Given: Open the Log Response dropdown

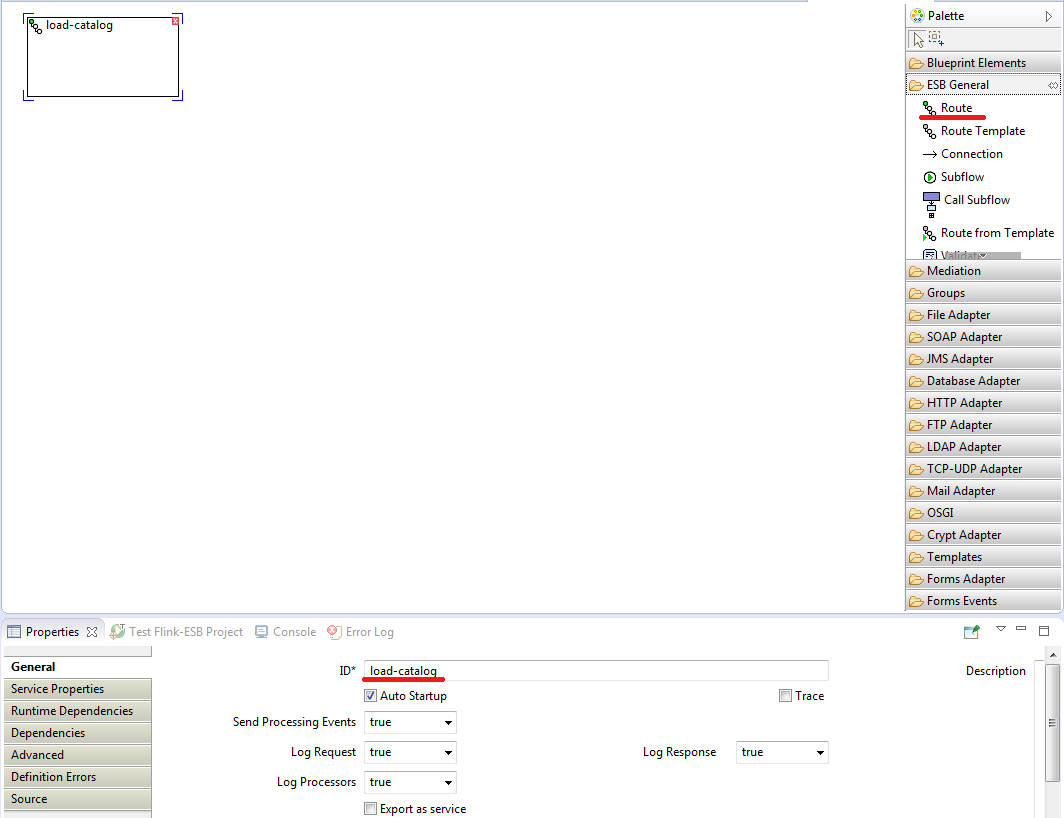Looking at the screenshot, I should pos(782,752).
